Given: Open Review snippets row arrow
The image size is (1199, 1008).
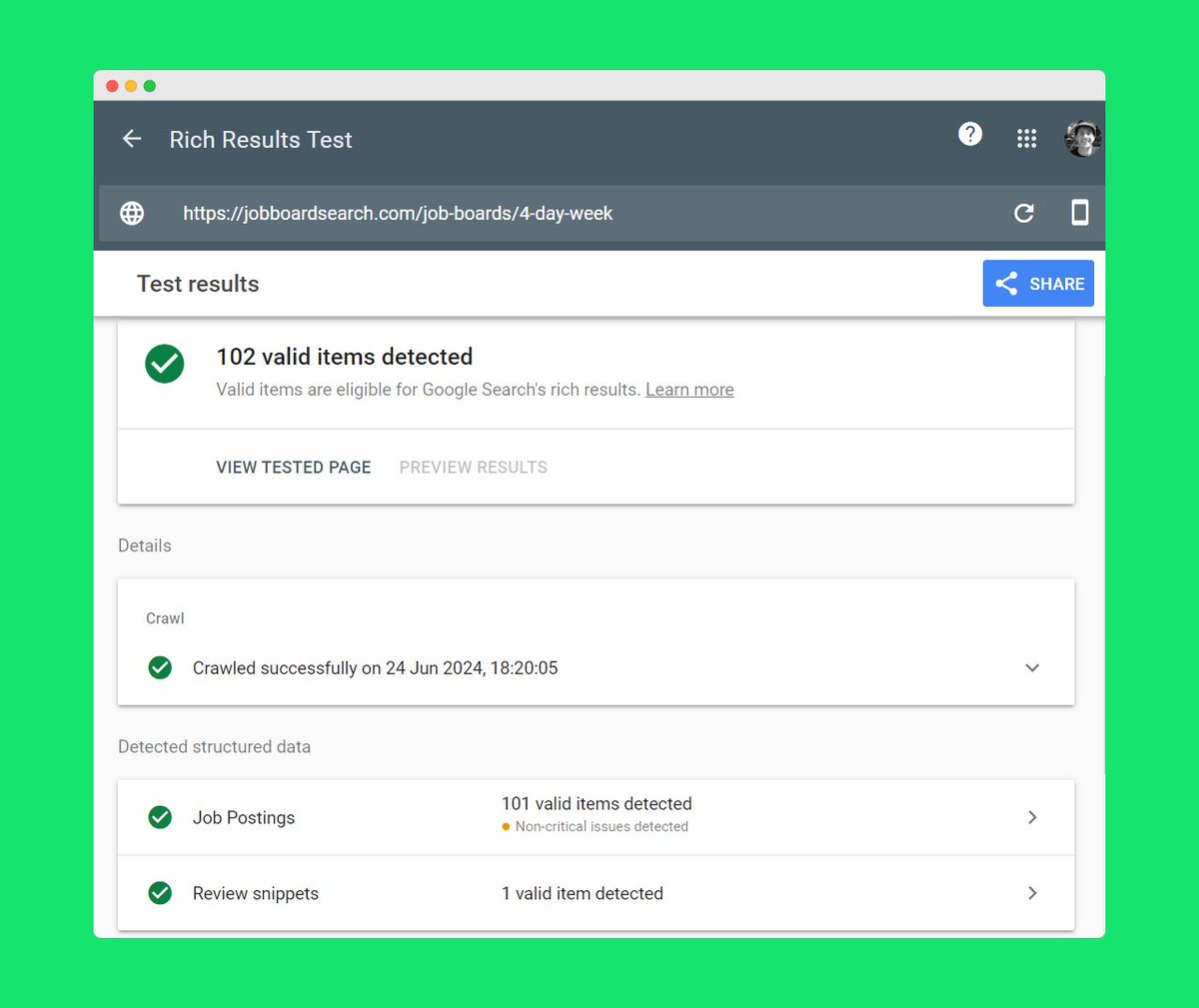Looking at the screenshot, I should coord(1032,893).
